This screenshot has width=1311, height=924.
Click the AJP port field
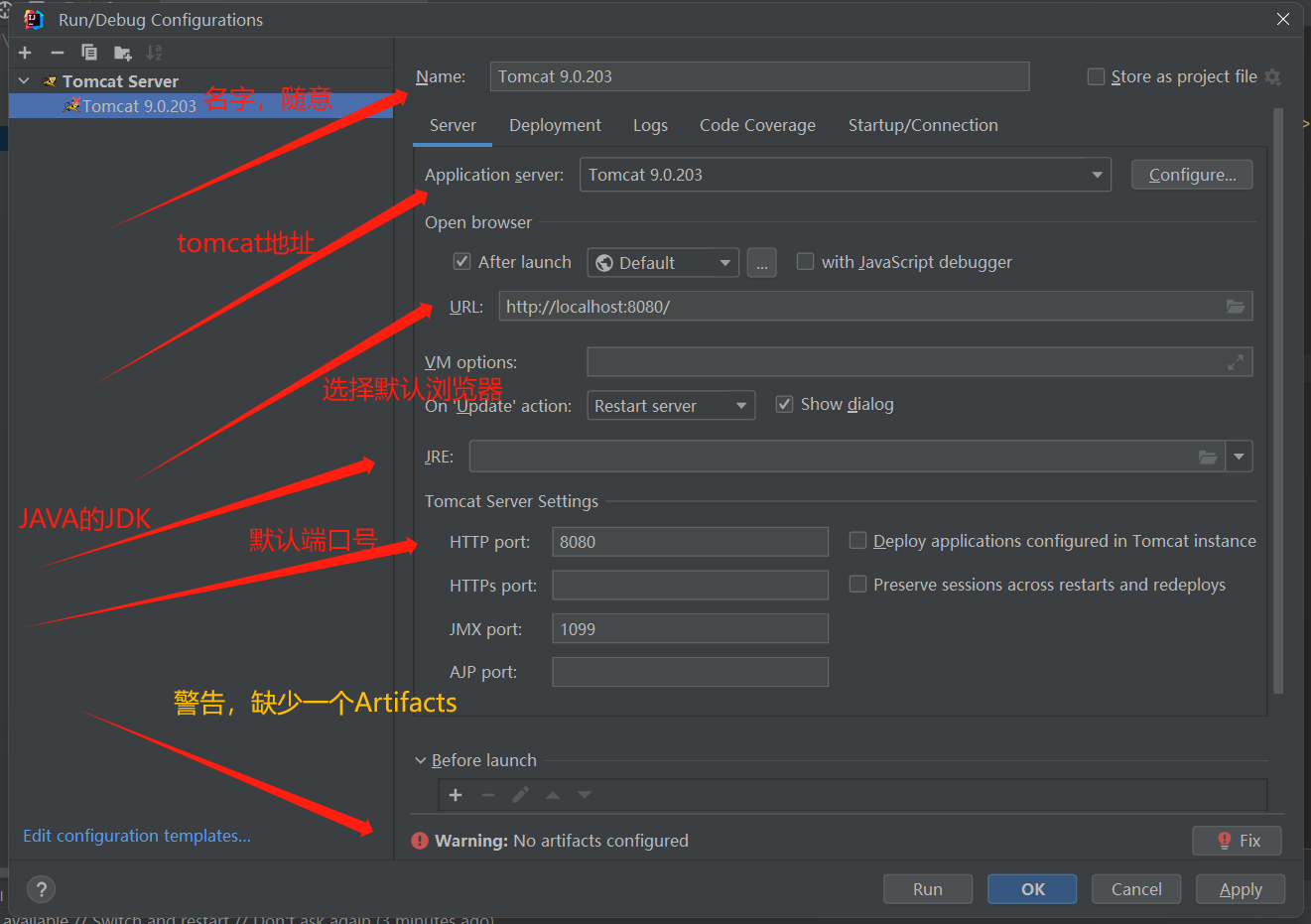(690, 672)
